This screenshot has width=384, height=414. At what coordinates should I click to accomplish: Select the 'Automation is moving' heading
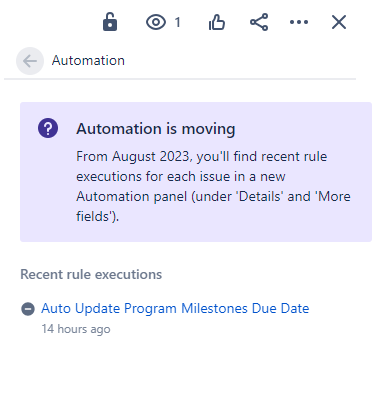156,129
